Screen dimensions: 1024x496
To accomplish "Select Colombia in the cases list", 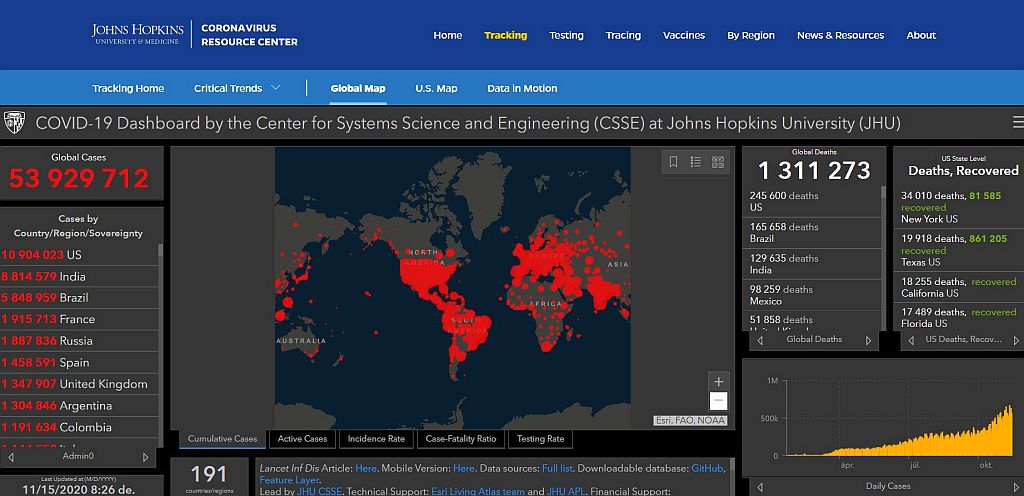I will [79, 427].
